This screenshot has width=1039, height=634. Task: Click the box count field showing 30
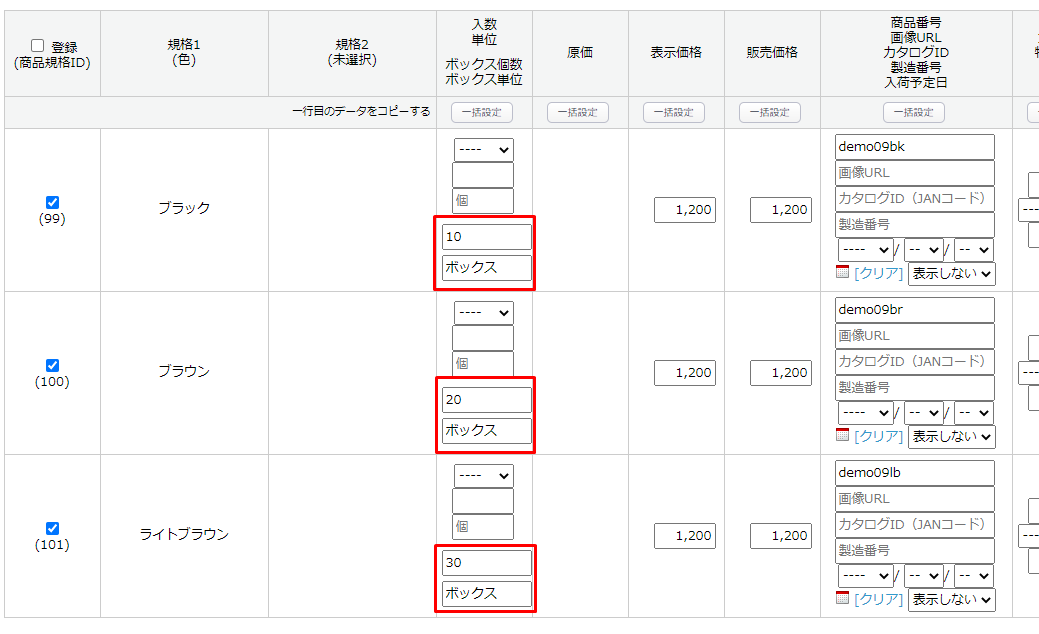pos(487,563)
